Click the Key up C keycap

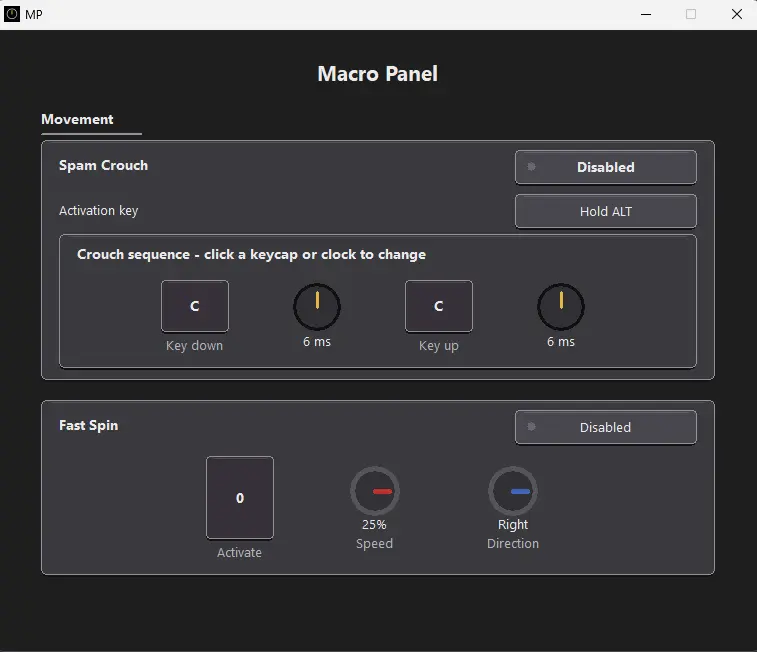[x=438, y=306]
